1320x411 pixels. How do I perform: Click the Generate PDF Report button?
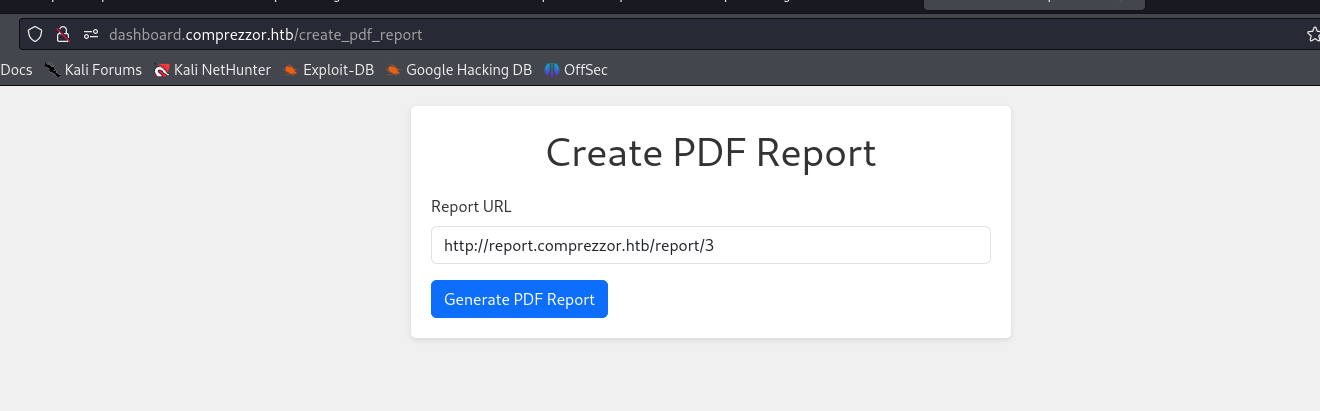[x=519, y=299]
